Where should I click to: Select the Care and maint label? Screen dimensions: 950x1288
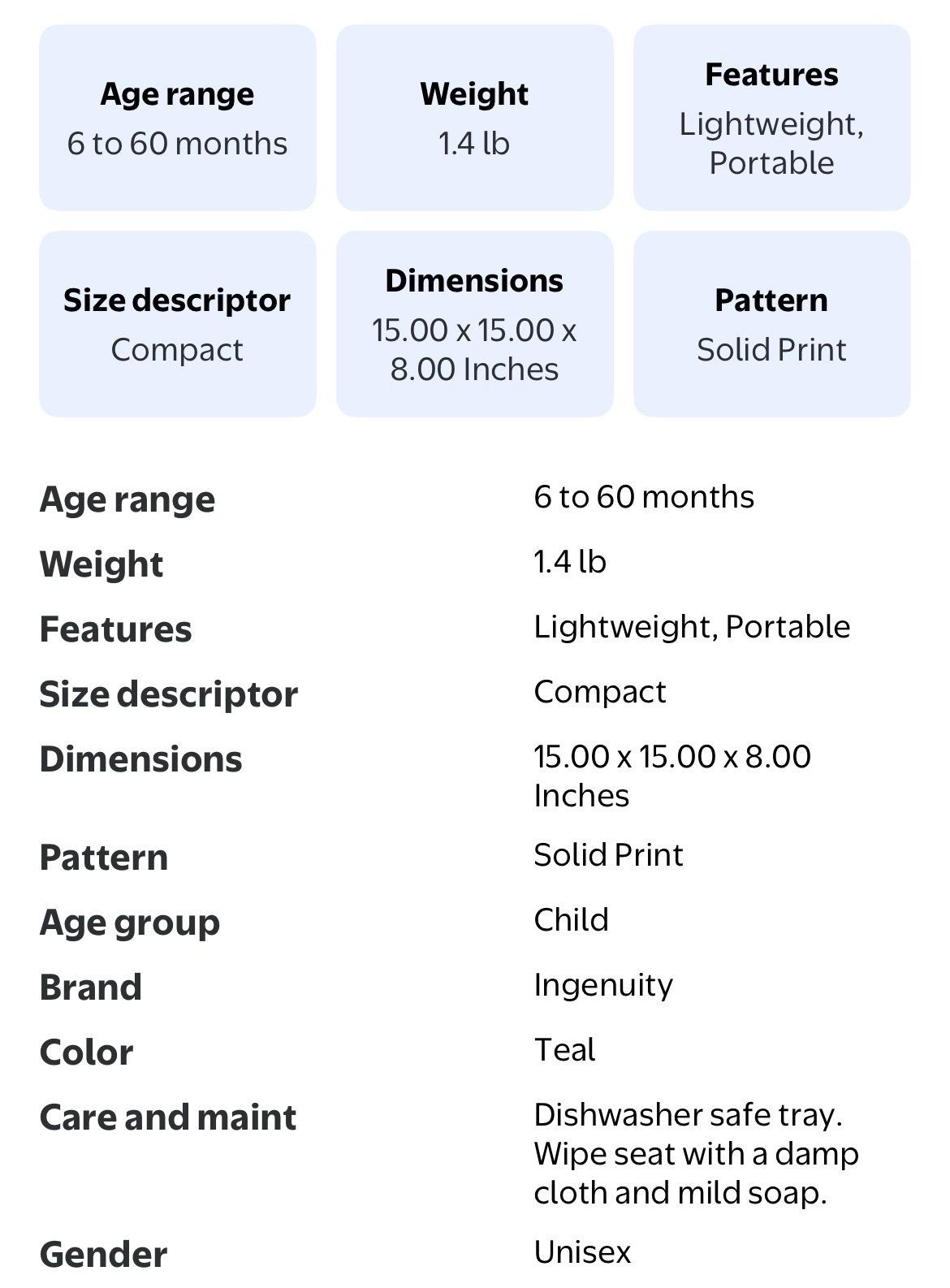(168, 1117)
